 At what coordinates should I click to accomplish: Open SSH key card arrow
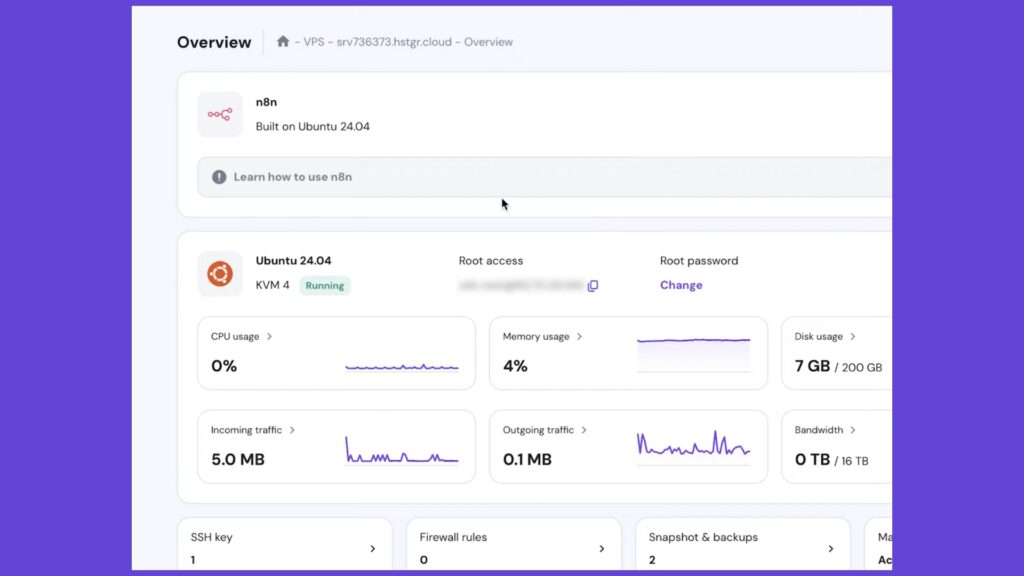373,549
